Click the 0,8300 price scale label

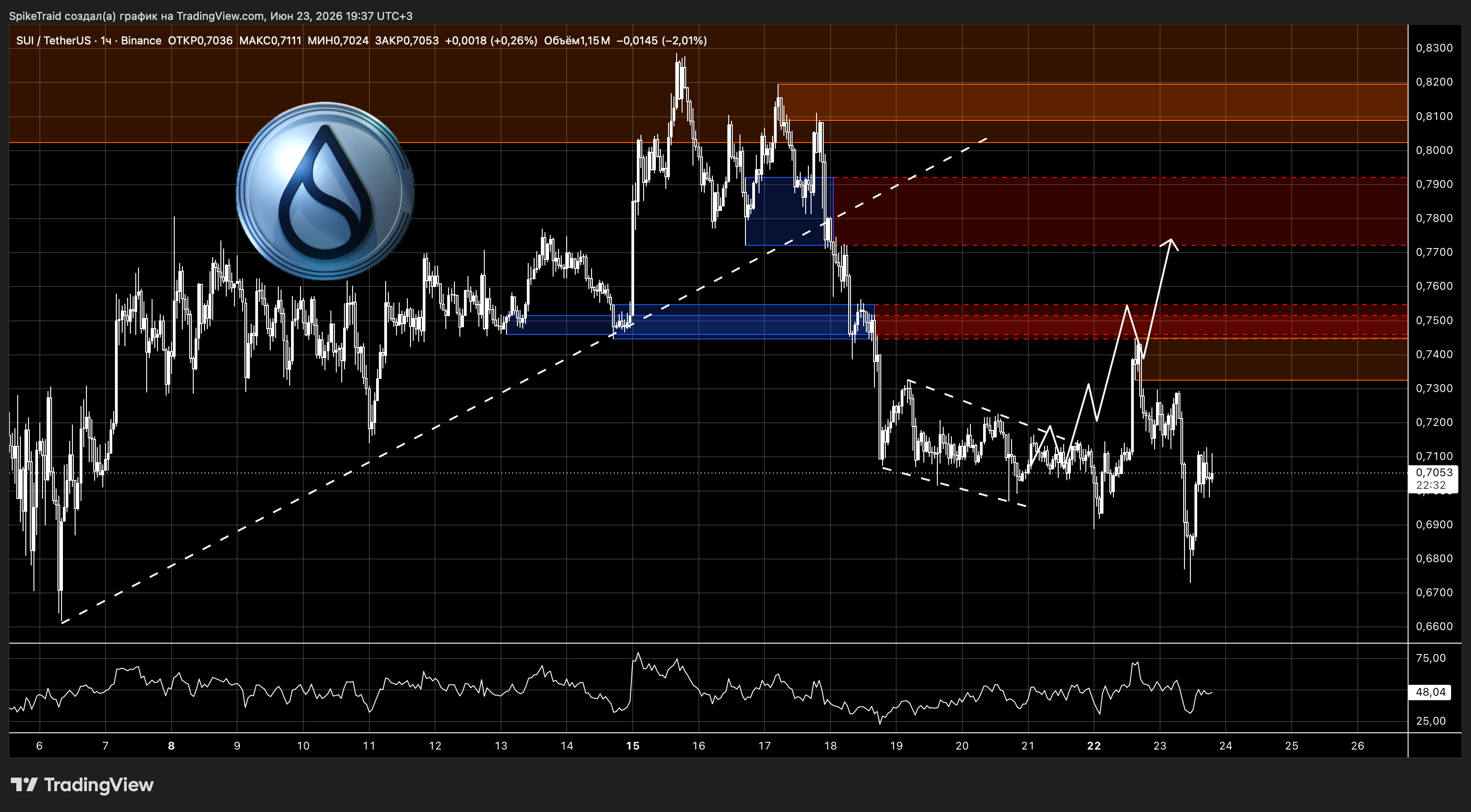point(1434,48)
